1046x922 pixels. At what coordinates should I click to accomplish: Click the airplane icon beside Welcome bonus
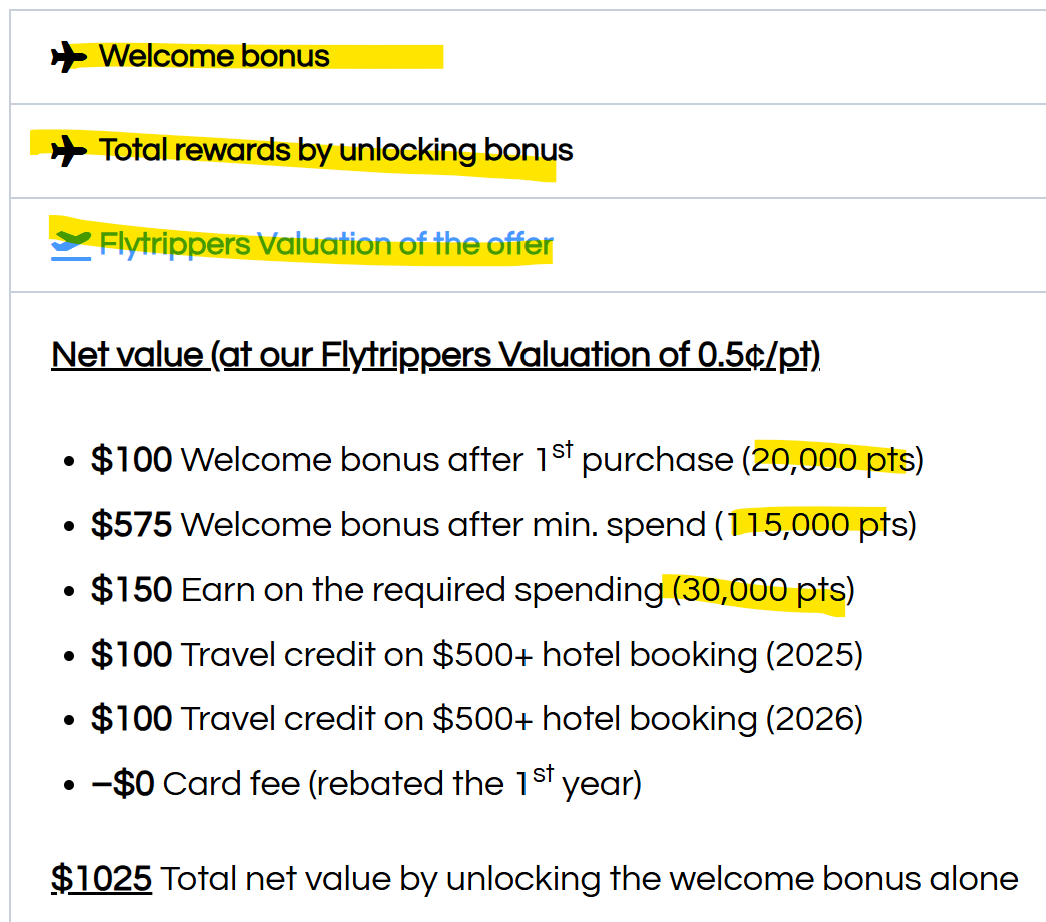(x=69, y=57)
